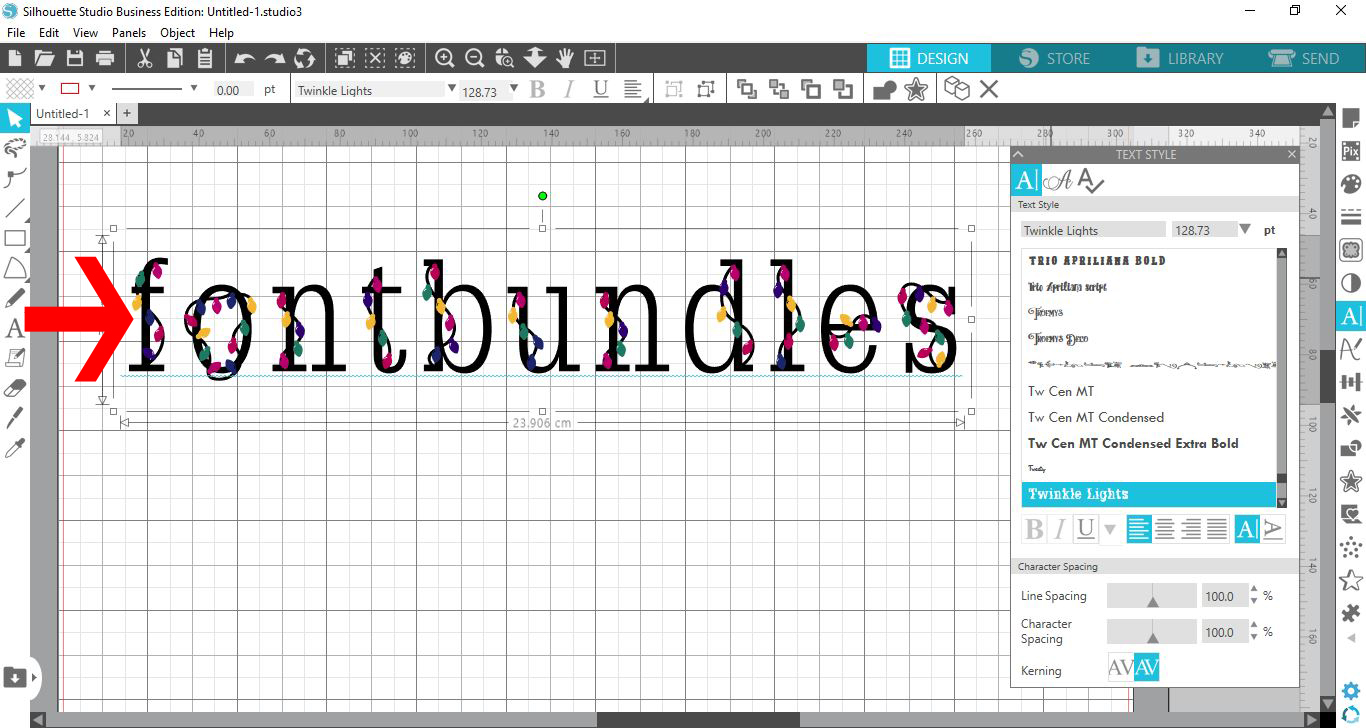Select the Eraser tool
This screenshot has width=1366, height=728.
15,387
